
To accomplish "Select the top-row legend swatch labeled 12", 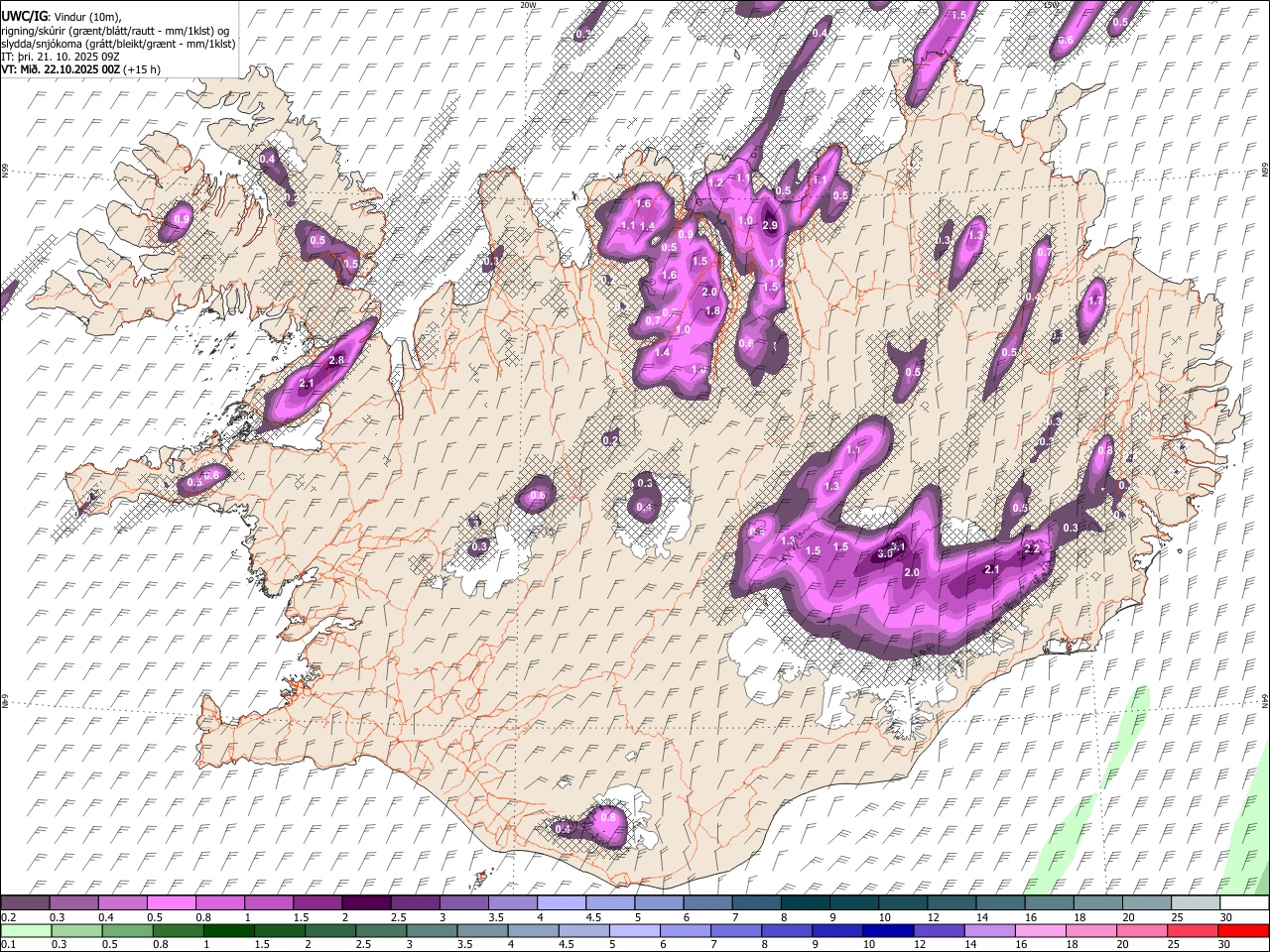I will coord(951,903).
